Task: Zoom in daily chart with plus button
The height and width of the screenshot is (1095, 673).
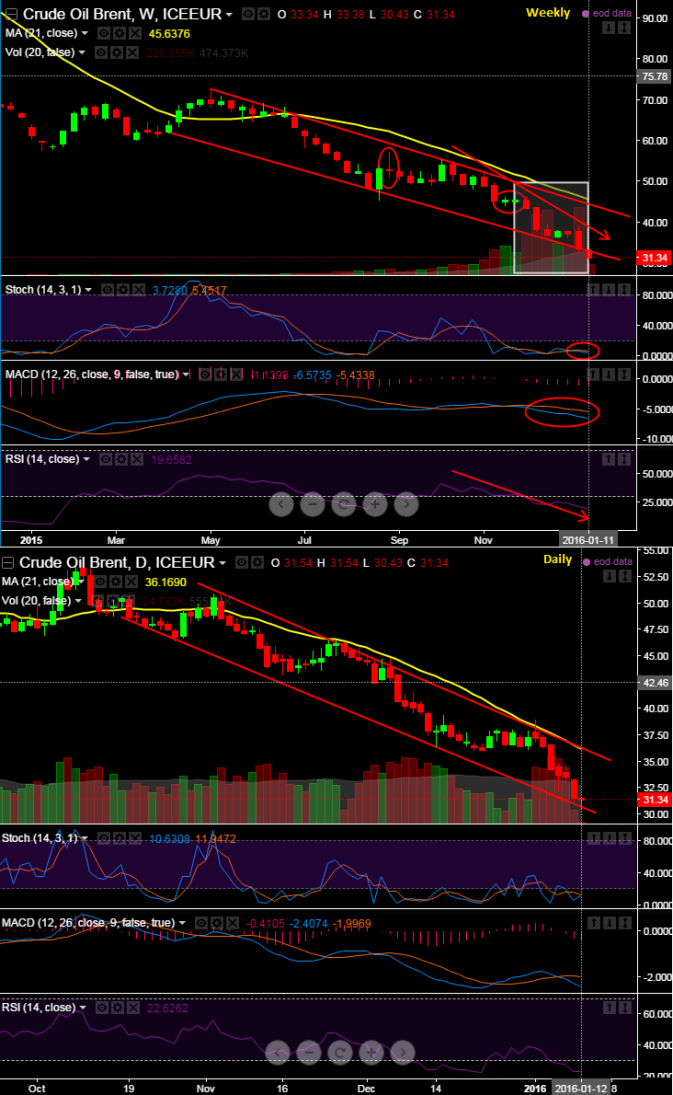Action: tap(371, 1052)
